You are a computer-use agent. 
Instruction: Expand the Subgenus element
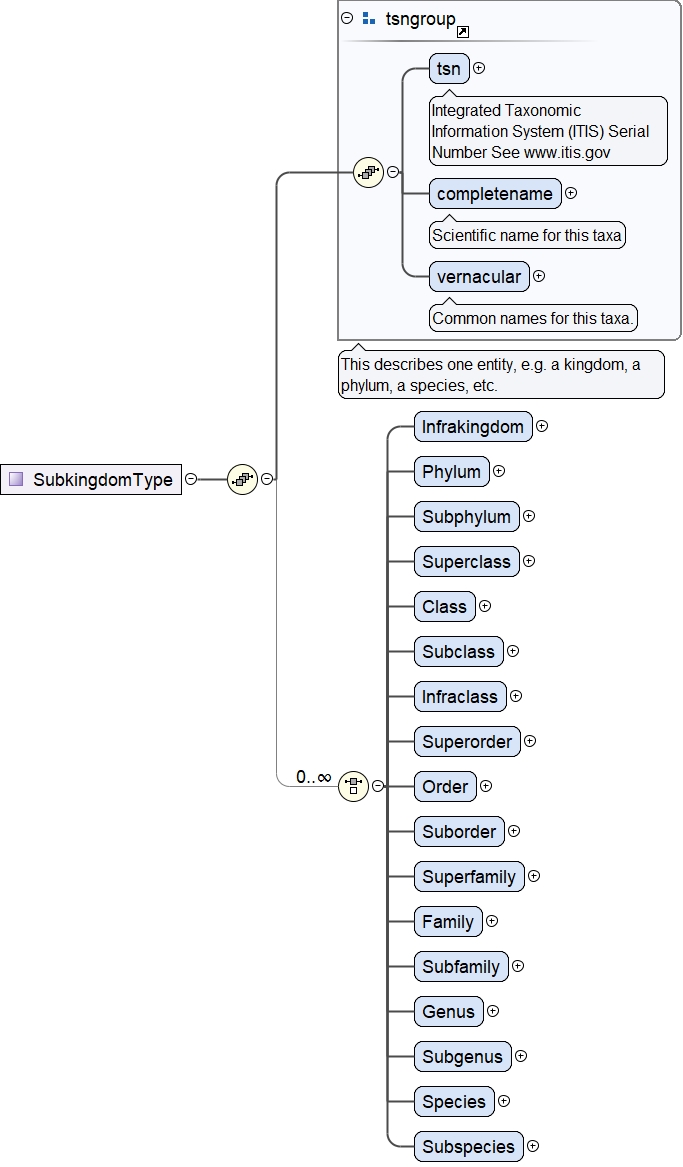521,1056
